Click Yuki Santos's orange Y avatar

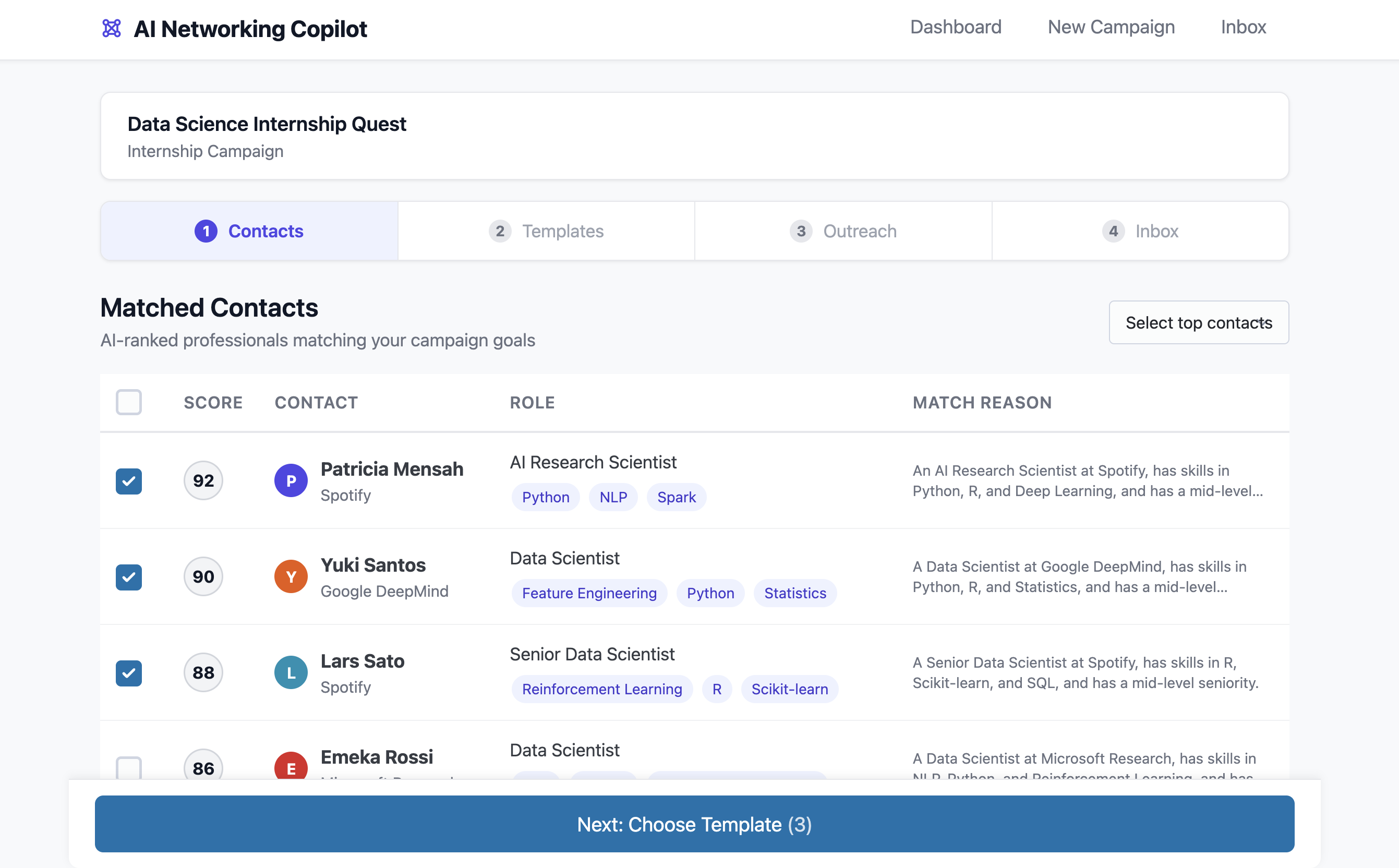[x=291, y=576]
